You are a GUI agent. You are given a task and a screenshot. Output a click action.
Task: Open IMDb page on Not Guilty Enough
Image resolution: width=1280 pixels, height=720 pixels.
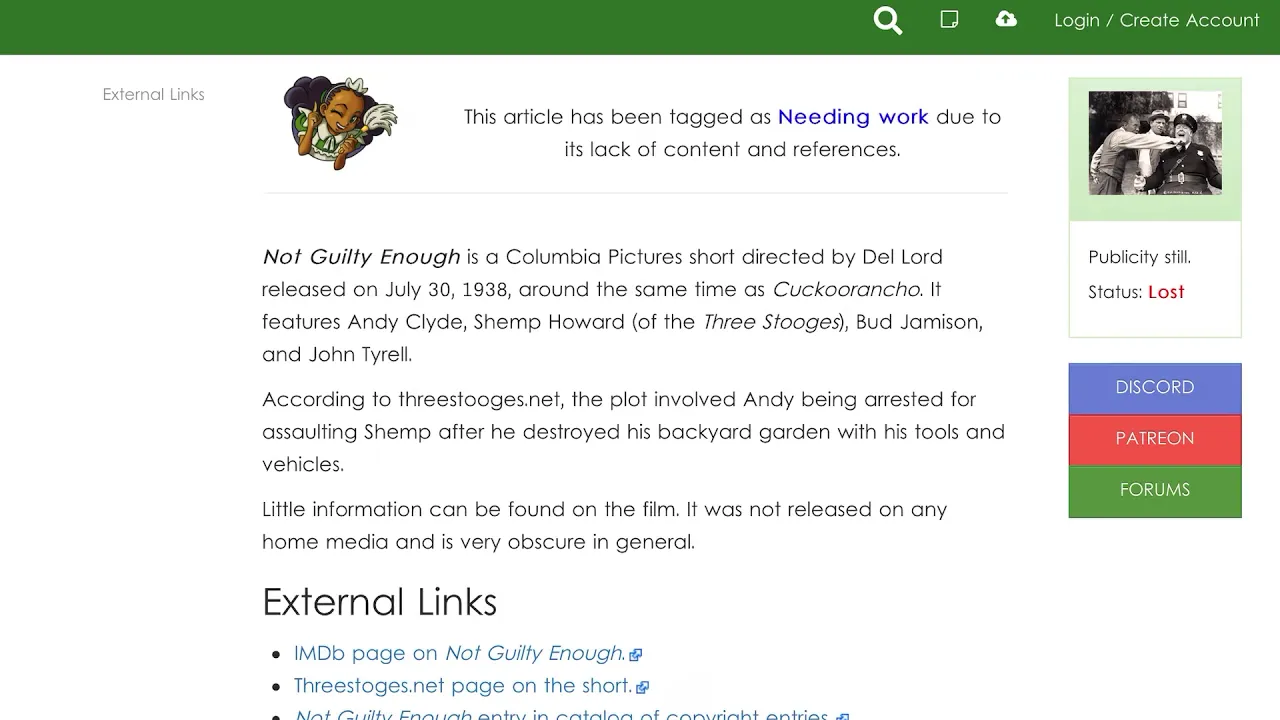[460, 653]
